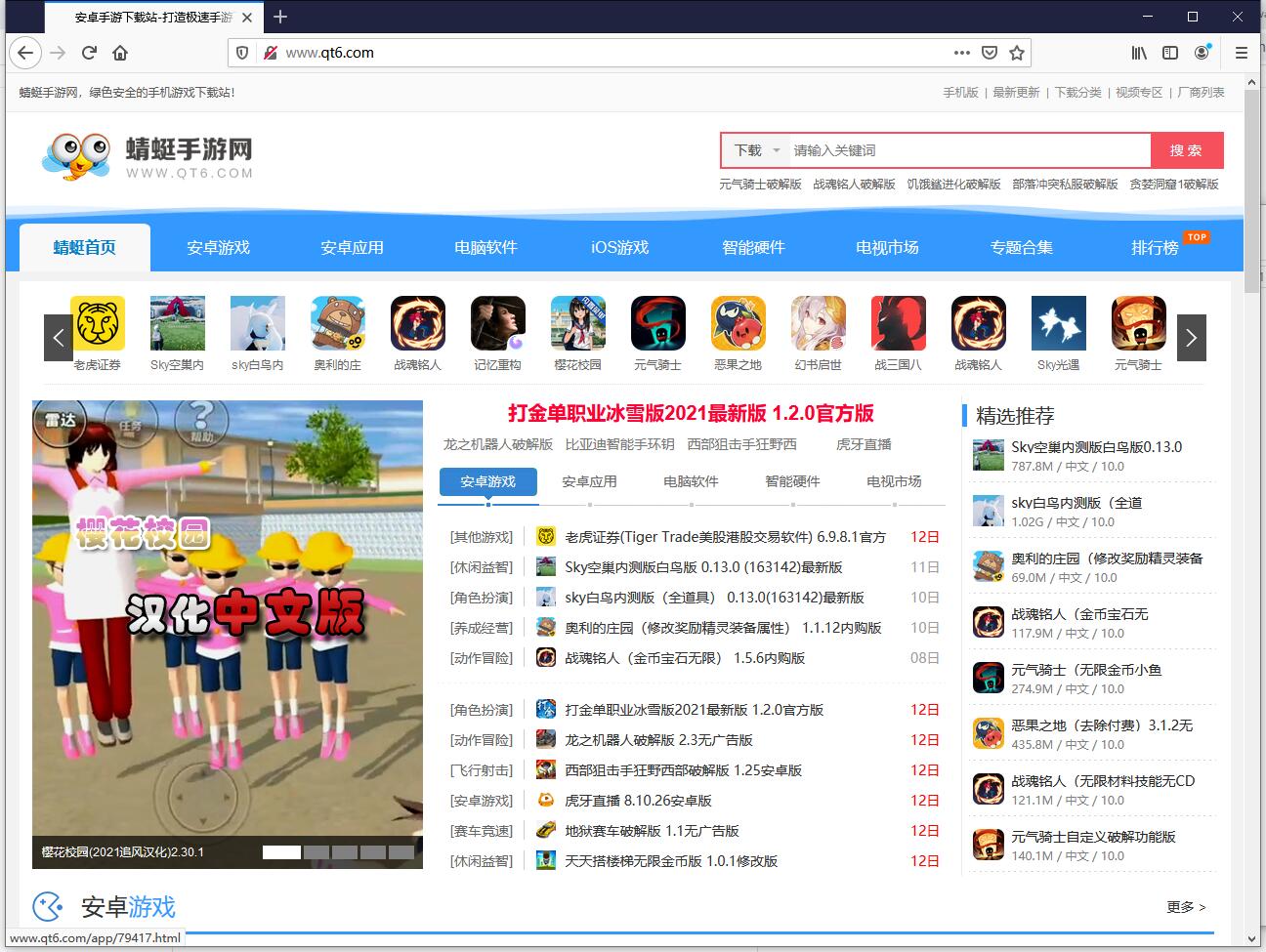Viewport: 1266px width, 952px height.
Task: Open headline 打金单职业冰雪版2021最新版 link
Action: pos(691,413)
